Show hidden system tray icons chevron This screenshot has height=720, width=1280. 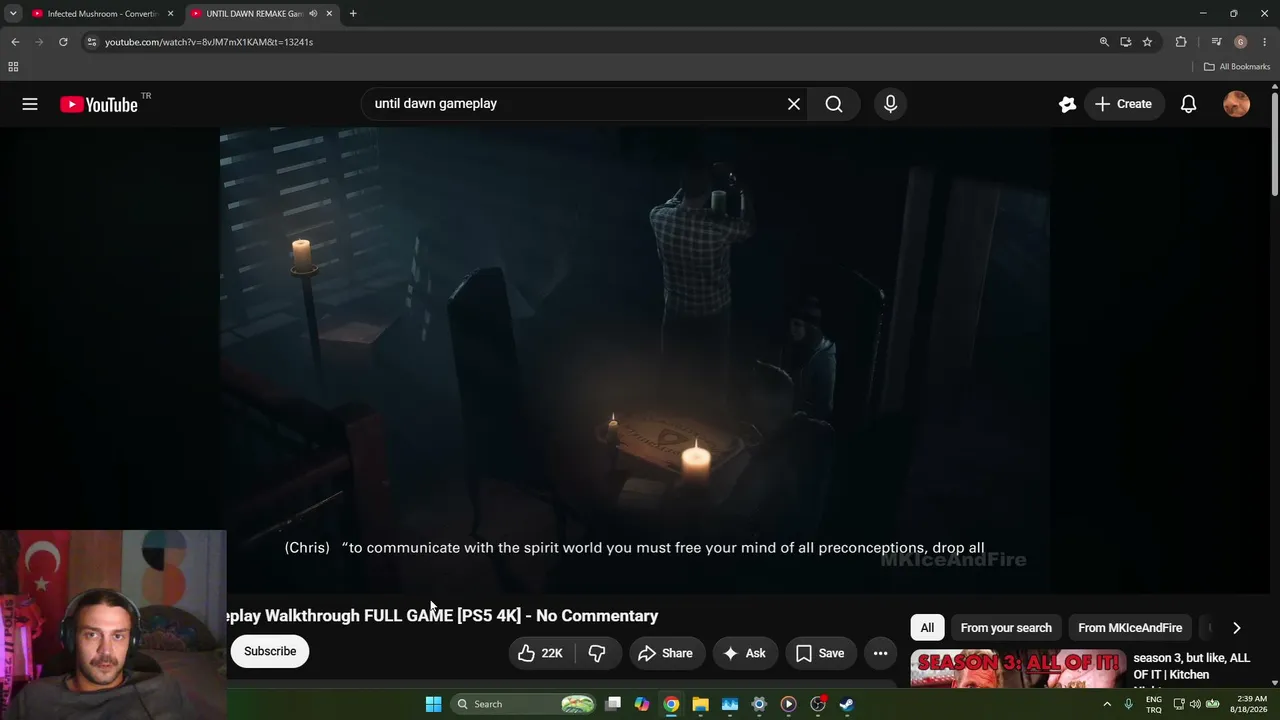pos(1107,704)
